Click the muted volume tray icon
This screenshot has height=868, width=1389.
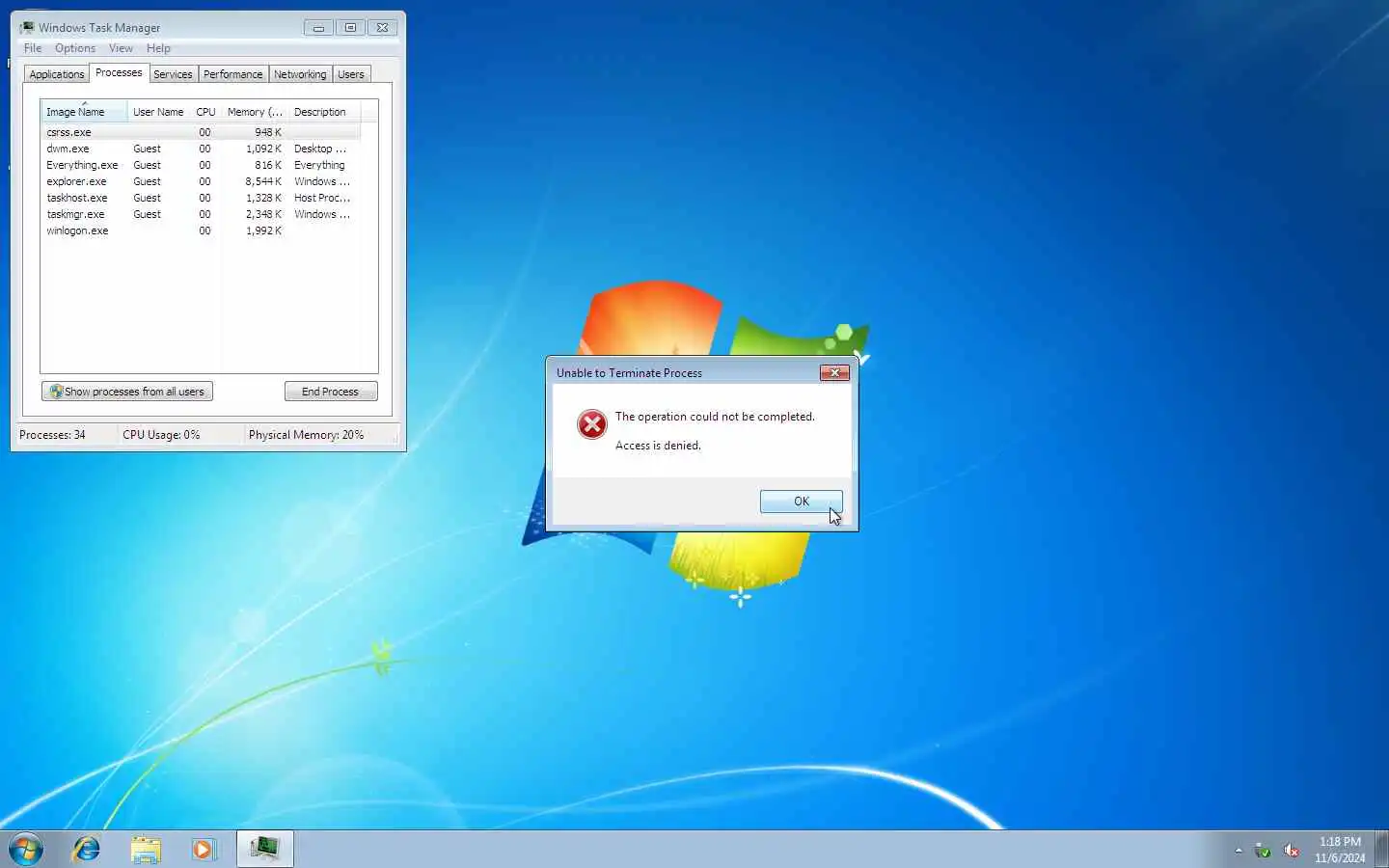click(x=1291, y=851)
